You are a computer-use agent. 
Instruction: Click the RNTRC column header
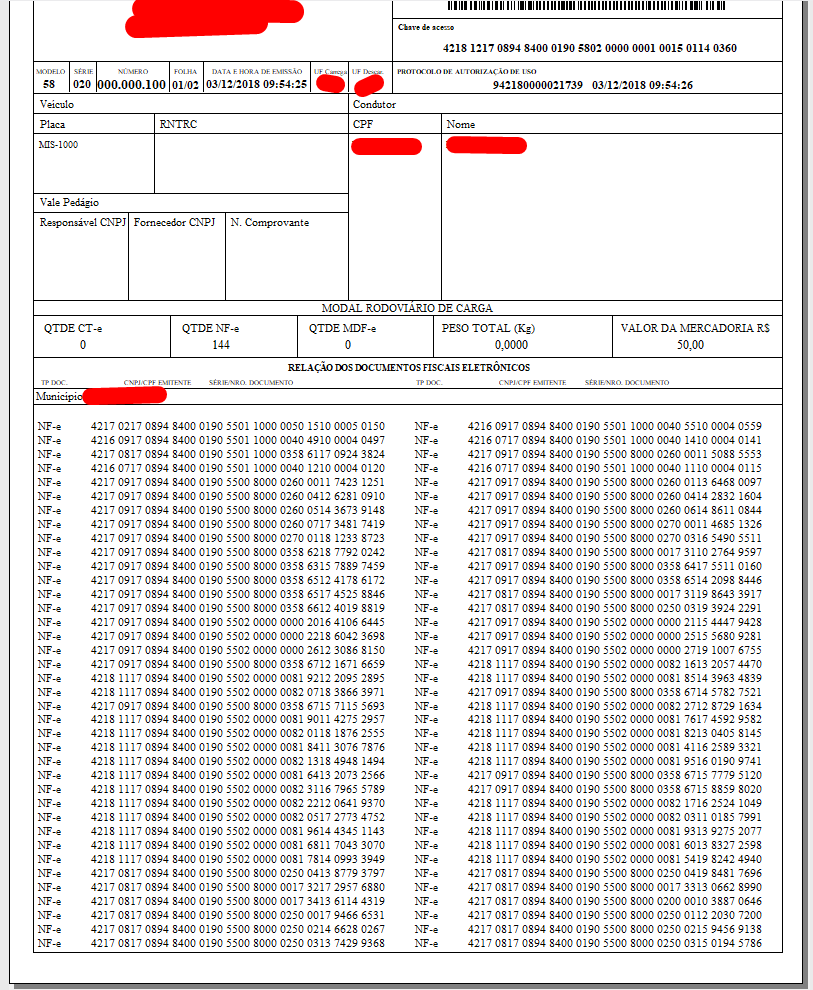(x=178, y=124)
